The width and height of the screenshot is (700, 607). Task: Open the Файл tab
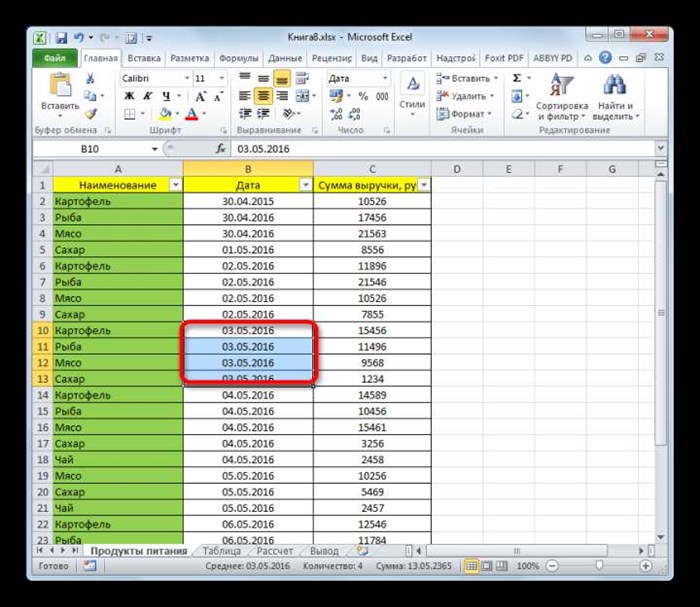54,58
